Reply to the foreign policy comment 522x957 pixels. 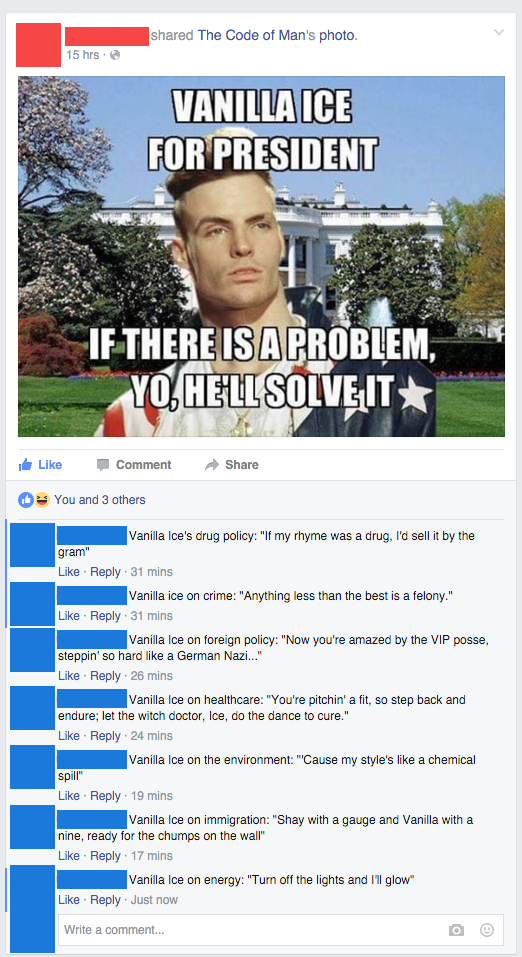(x=106, y=676)
